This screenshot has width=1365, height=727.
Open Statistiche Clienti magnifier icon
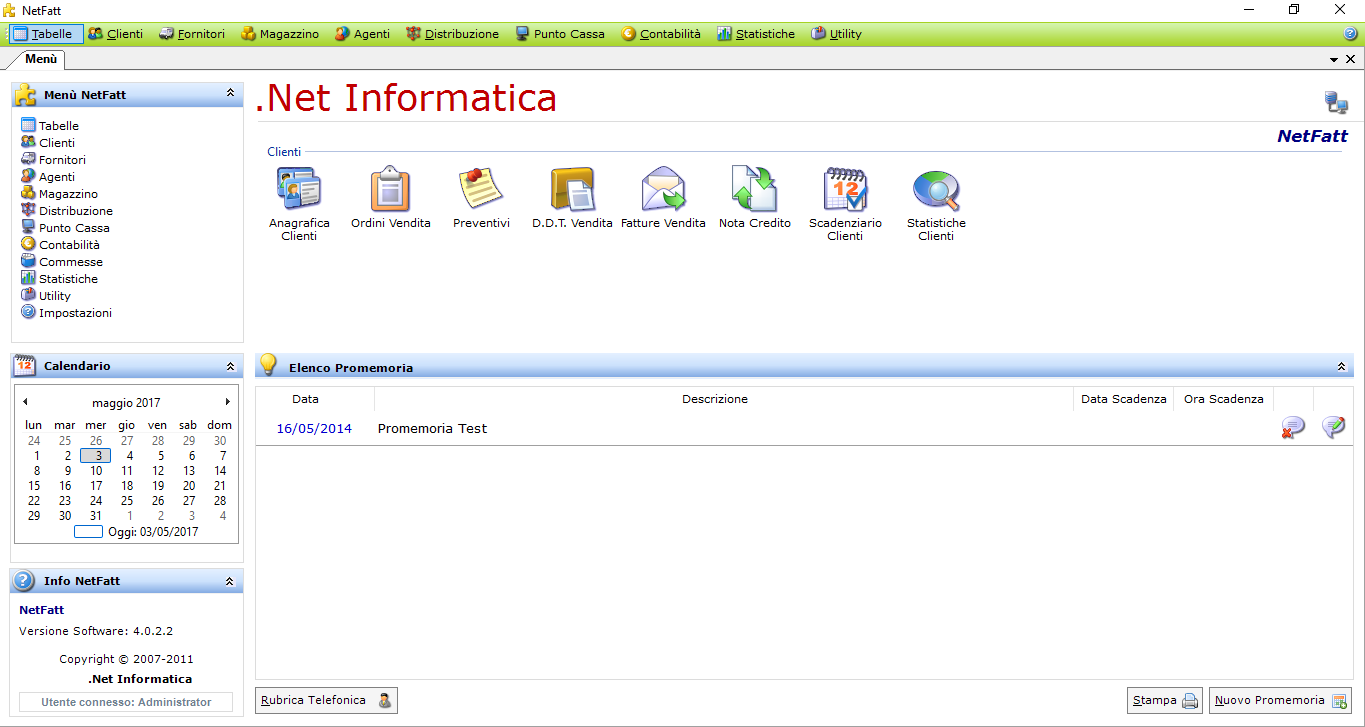click(936, 189)
